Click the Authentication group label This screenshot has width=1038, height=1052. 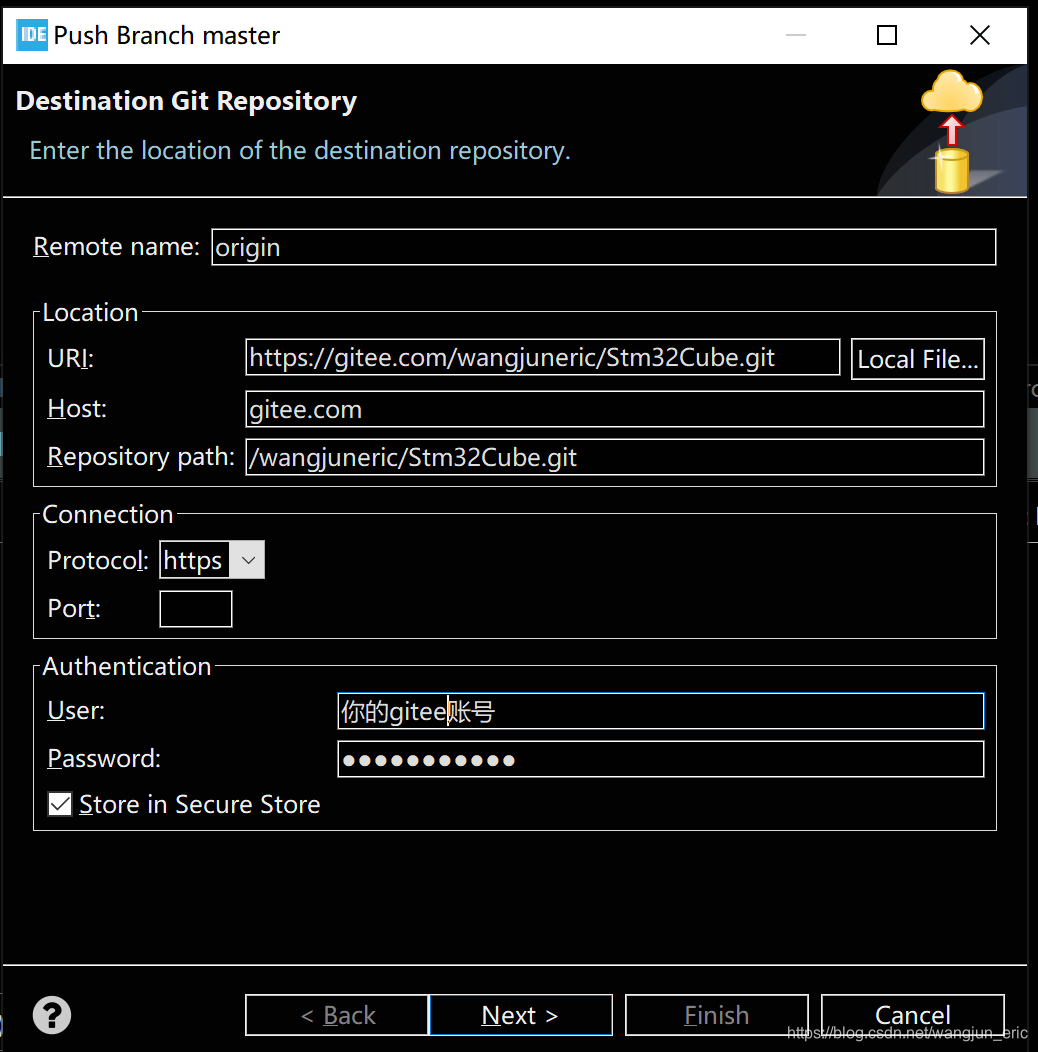(x=127, y=666)
